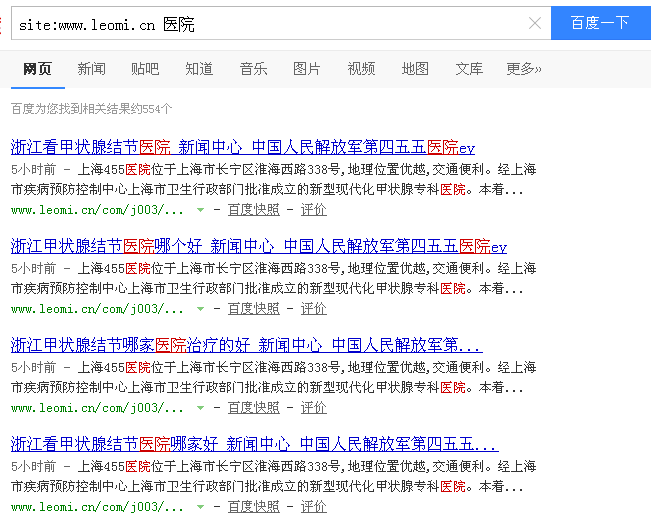Open fourth result 浙江看甲状腺结节医院哪家好
This screenshot has height=521, width=651.
pos(254,444)
